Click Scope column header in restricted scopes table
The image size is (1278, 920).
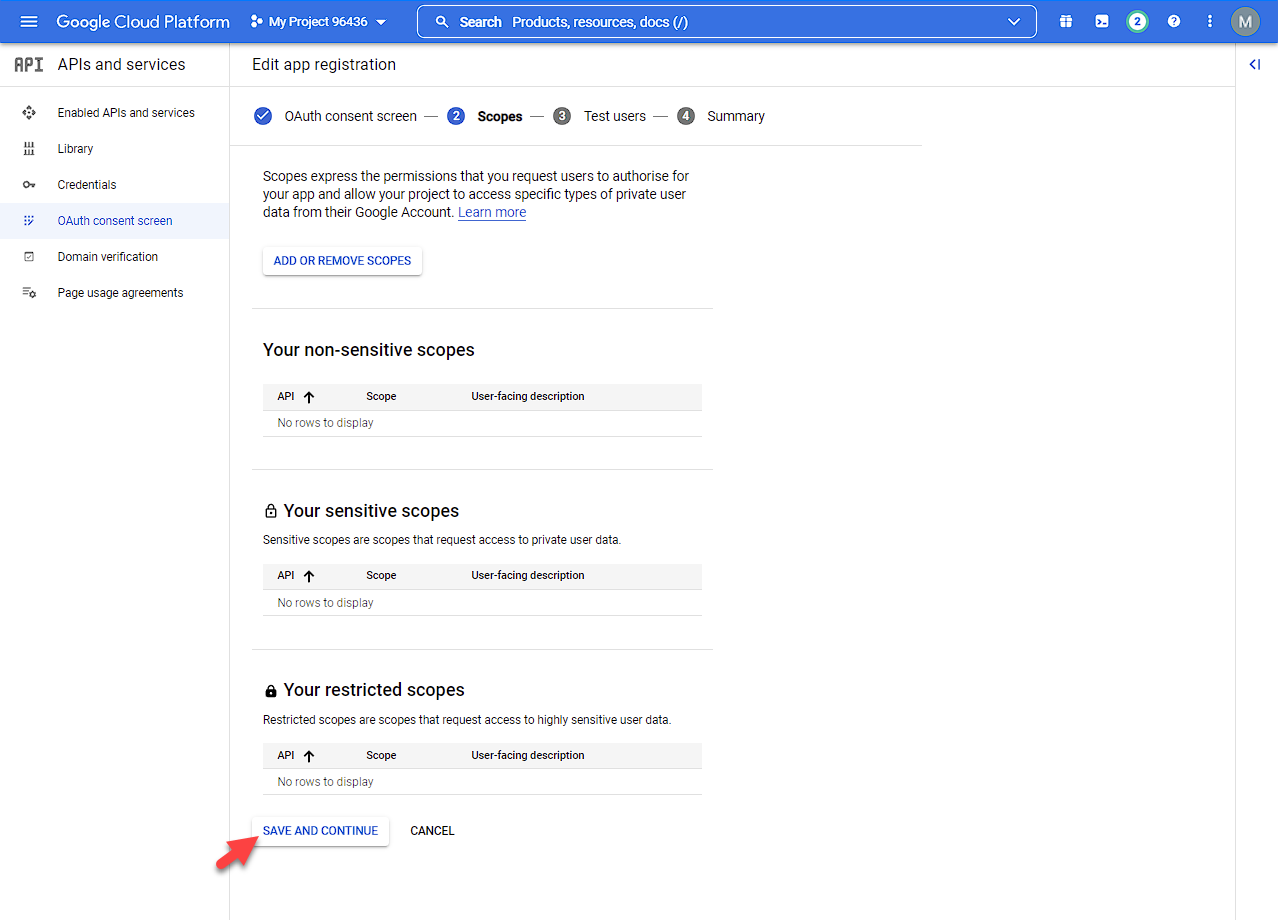coord(381,756)
